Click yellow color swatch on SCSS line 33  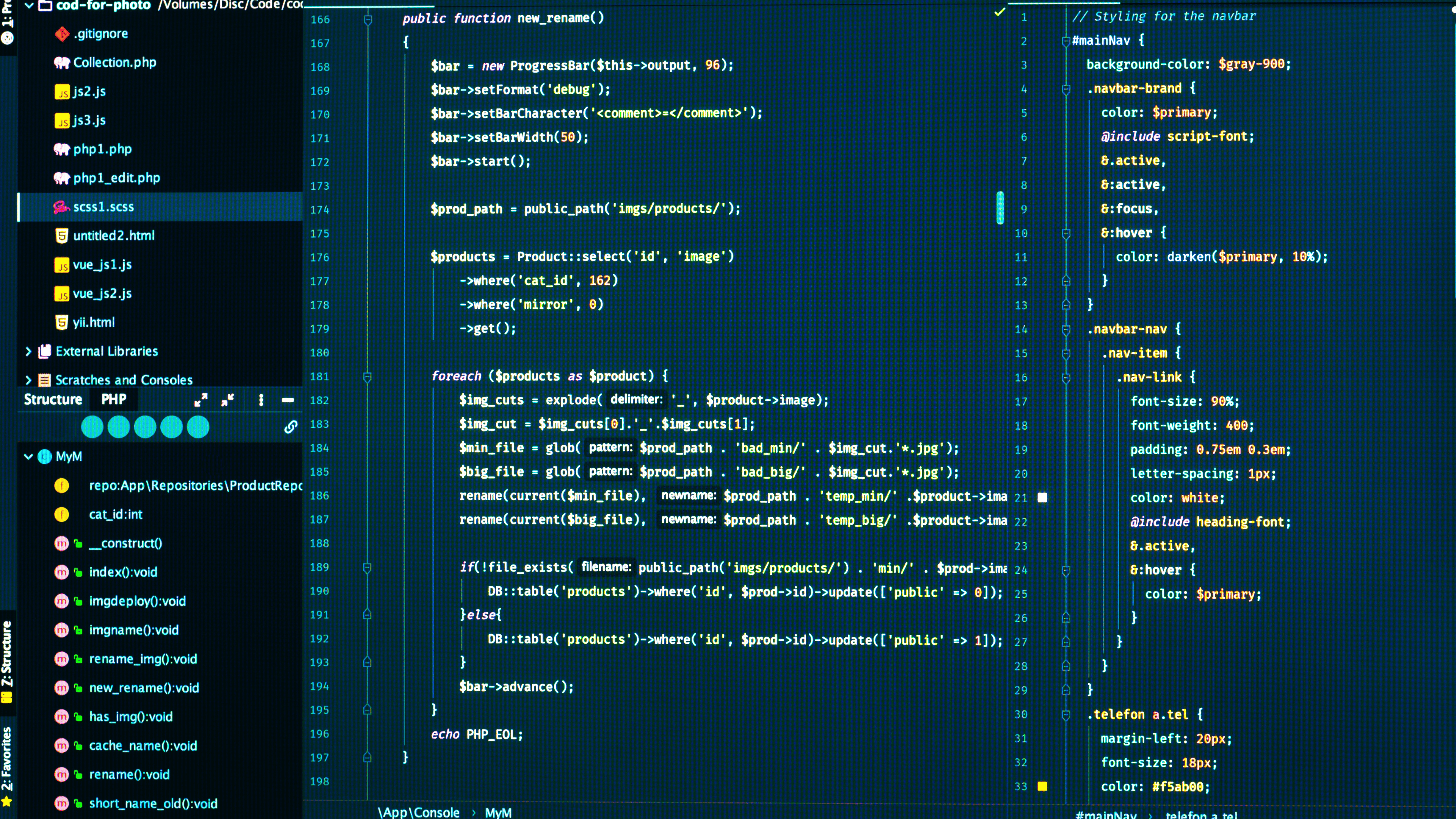coord(1042,786)
